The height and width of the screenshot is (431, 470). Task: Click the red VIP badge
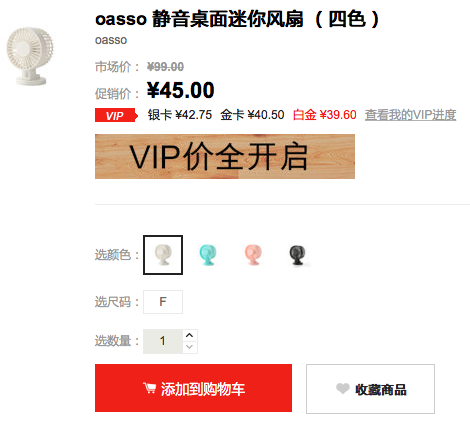[116, 115]
